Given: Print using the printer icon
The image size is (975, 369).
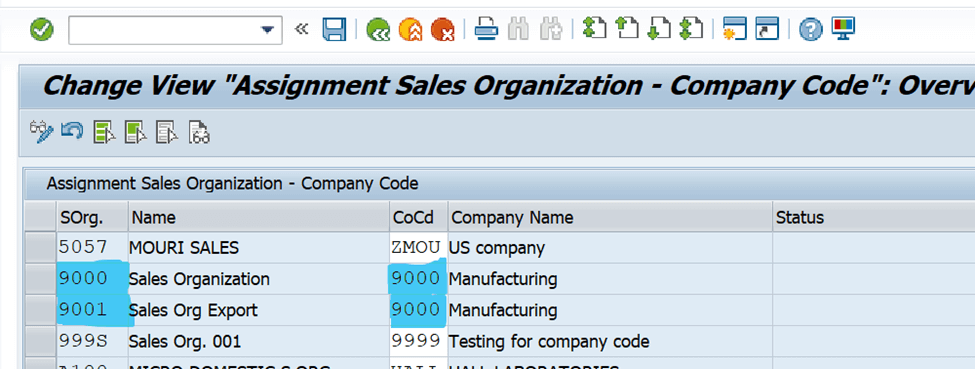Looking at the screenshot, I should tap(486, 29).
